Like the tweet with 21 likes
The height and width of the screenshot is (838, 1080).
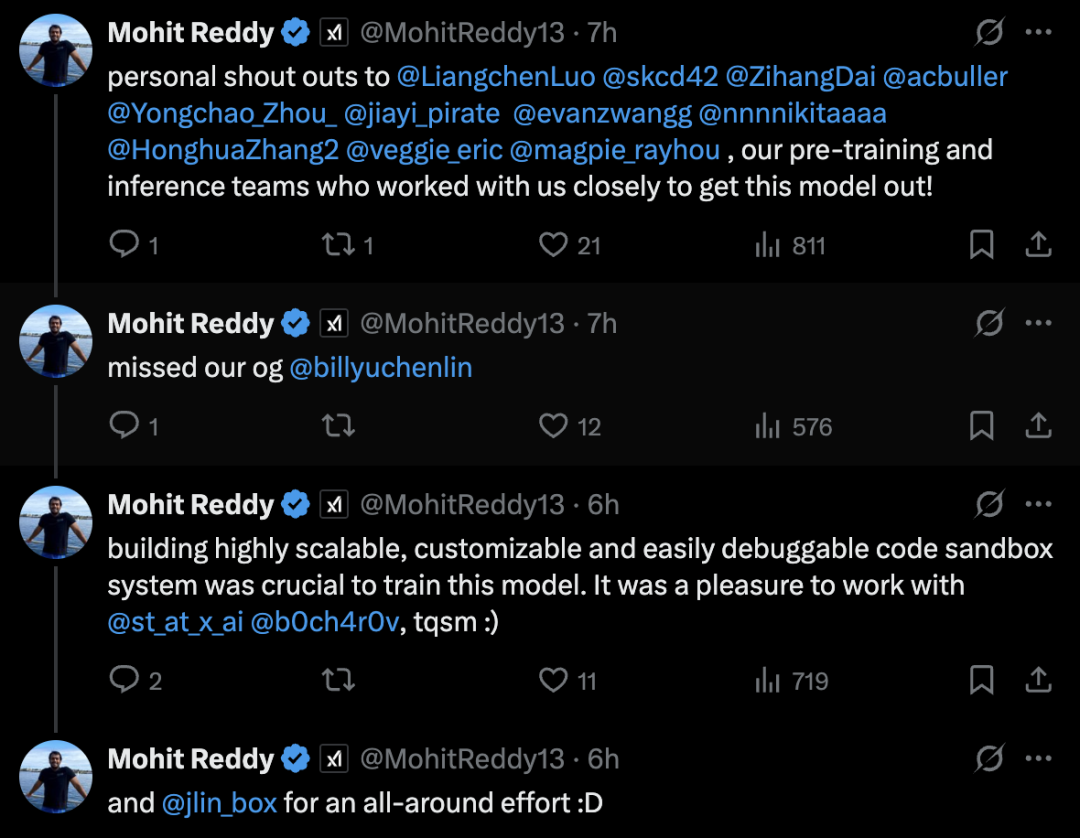[553, 244]
